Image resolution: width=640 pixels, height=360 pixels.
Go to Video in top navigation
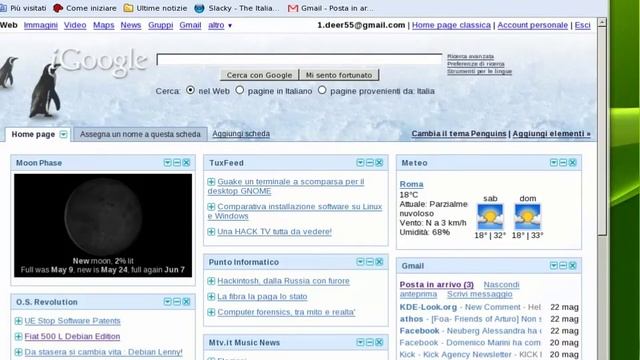(75, 25)
